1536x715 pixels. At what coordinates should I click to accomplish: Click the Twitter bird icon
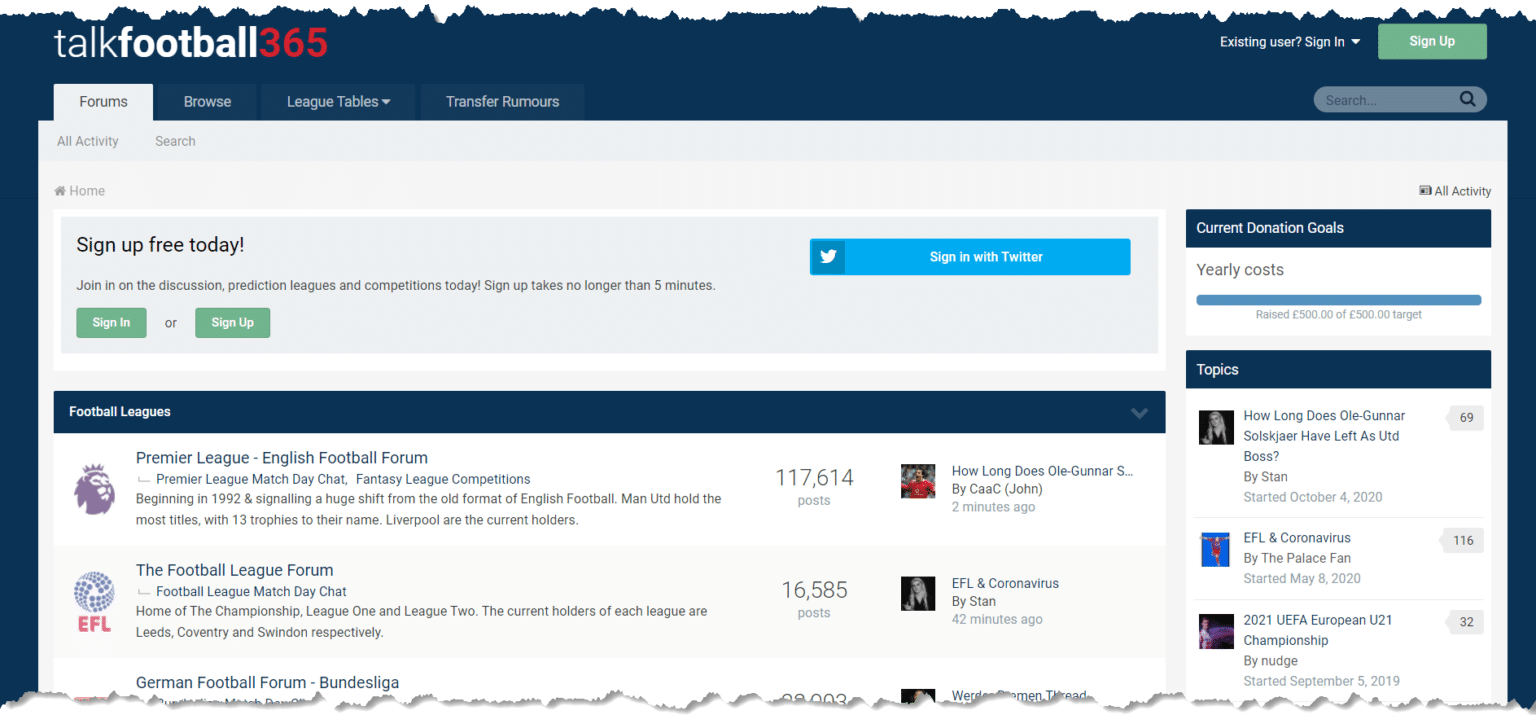(x=827, y=257)
